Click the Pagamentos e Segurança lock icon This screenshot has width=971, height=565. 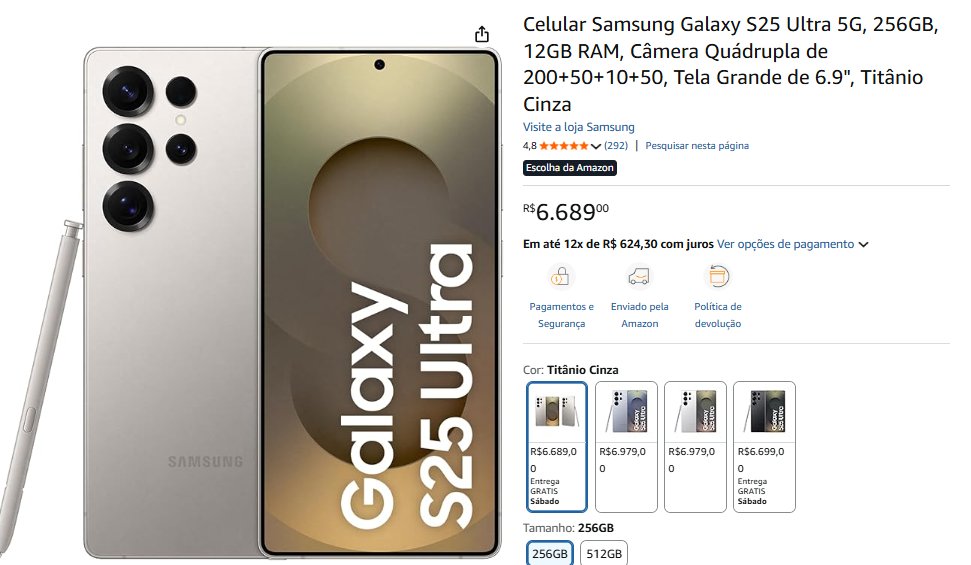[561, 277]
